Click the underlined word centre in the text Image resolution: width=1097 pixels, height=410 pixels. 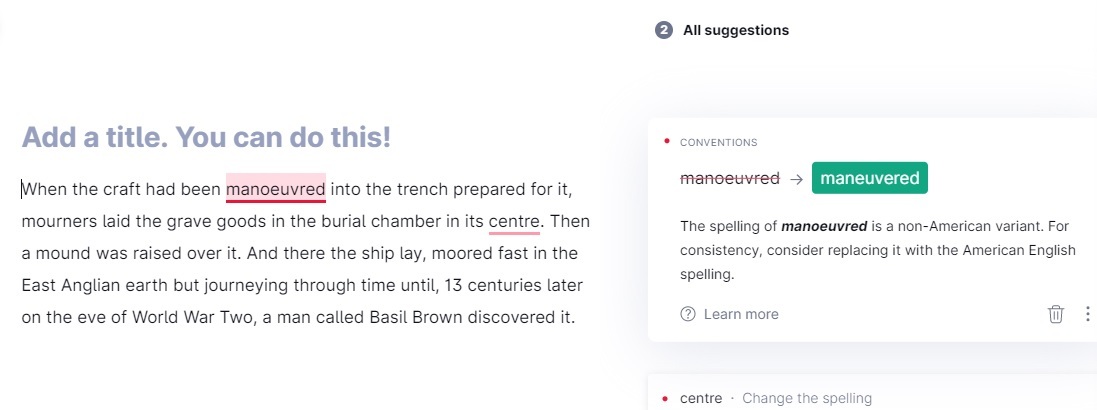coord(514,222)
